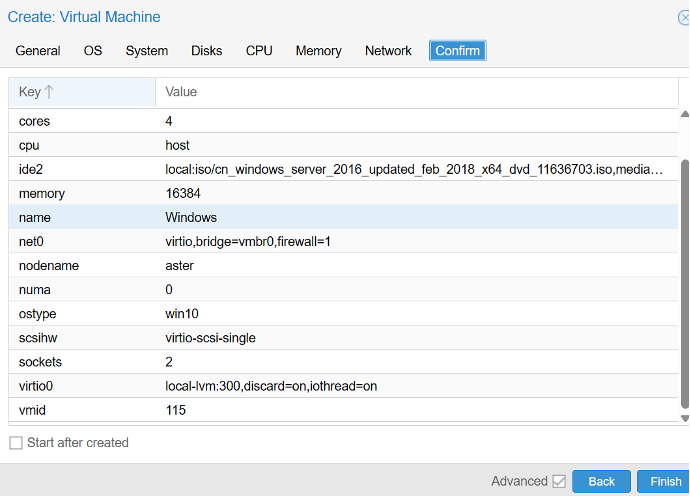Select the net0 virtio bridge value
This screenshot has height=496, width=690.
[x=248, y=242]
